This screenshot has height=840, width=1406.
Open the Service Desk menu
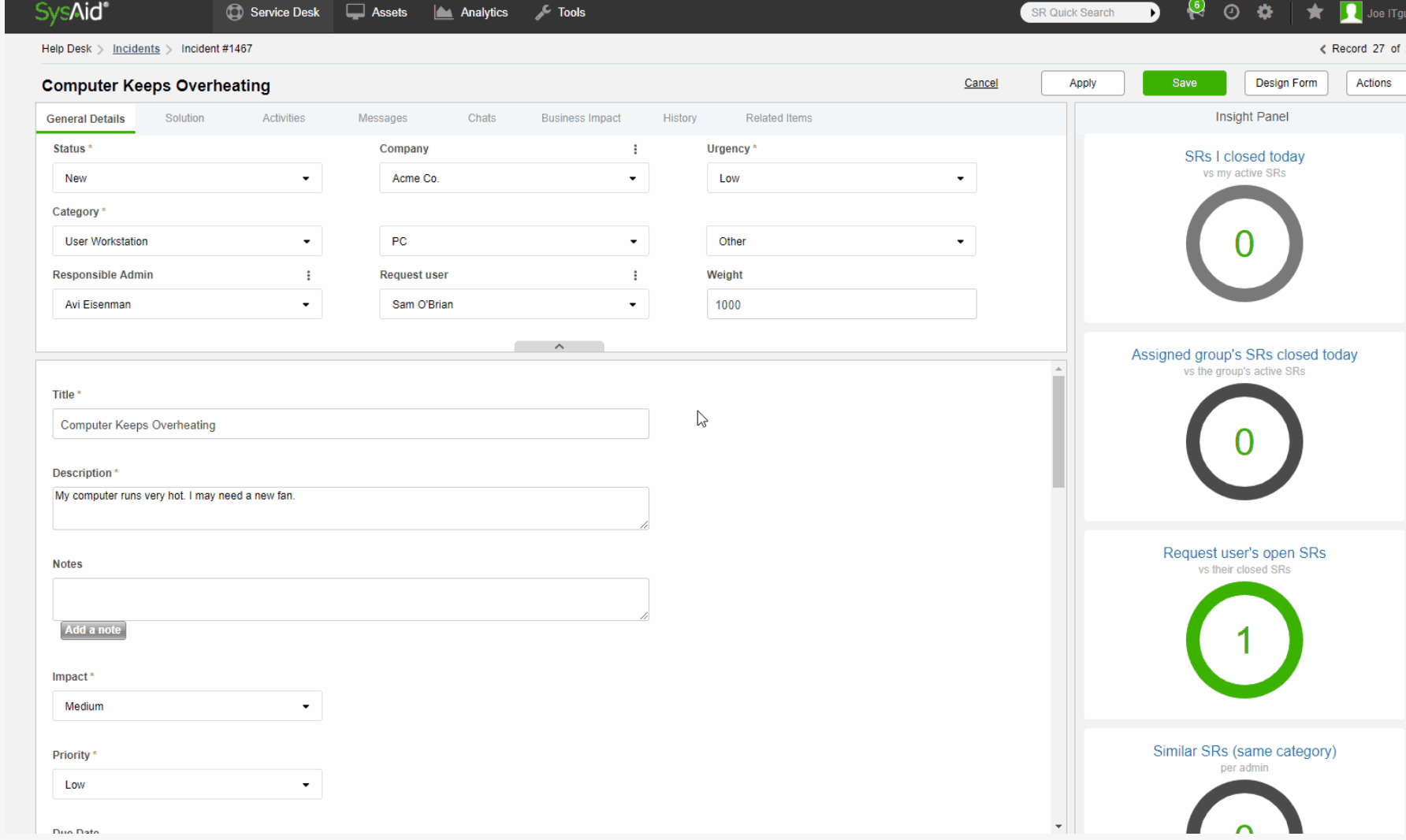coord(273,13)
